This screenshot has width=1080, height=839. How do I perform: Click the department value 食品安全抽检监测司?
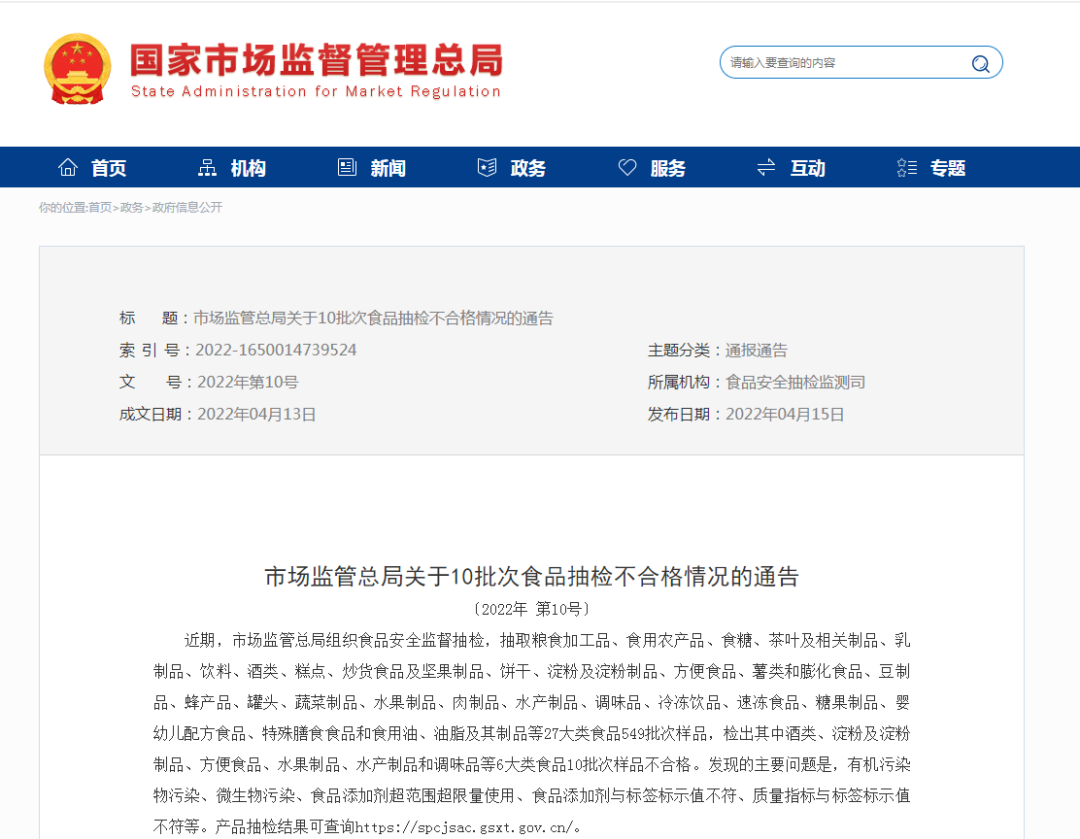[795, 382]
